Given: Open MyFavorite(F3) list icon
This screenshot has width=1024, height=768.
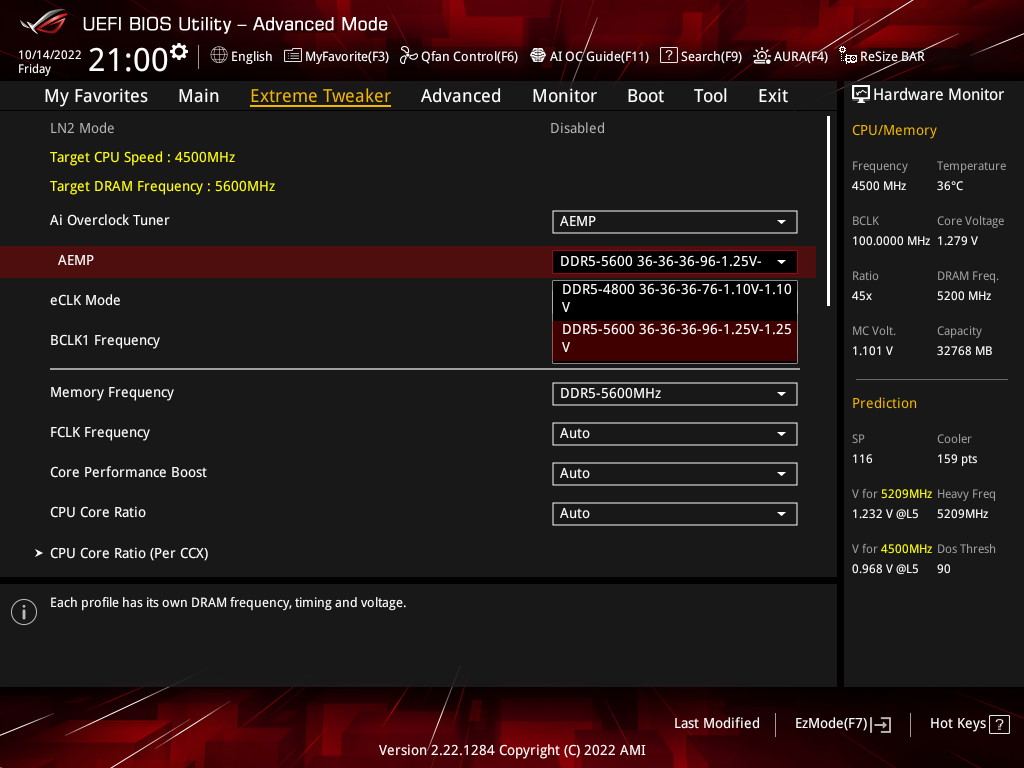Looking at the screenshot, I should 293,56.
